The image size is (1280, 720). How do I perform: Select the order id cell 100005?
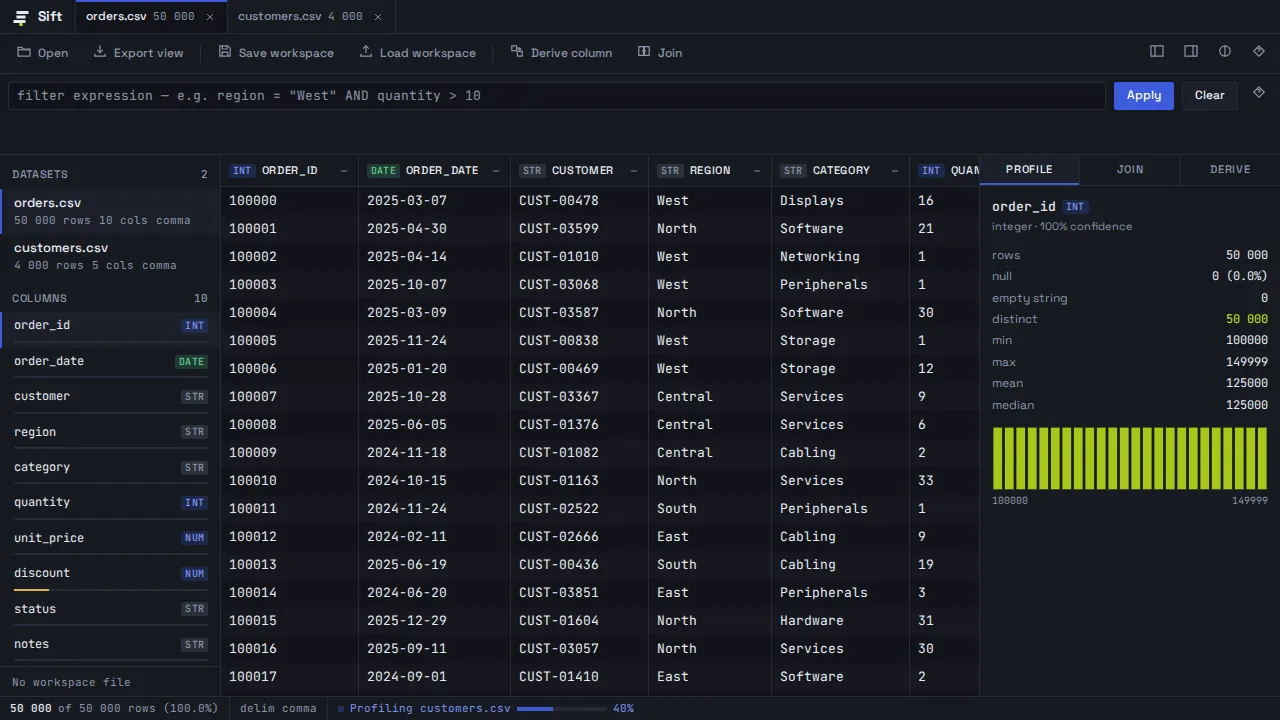(x=290, y=340)
